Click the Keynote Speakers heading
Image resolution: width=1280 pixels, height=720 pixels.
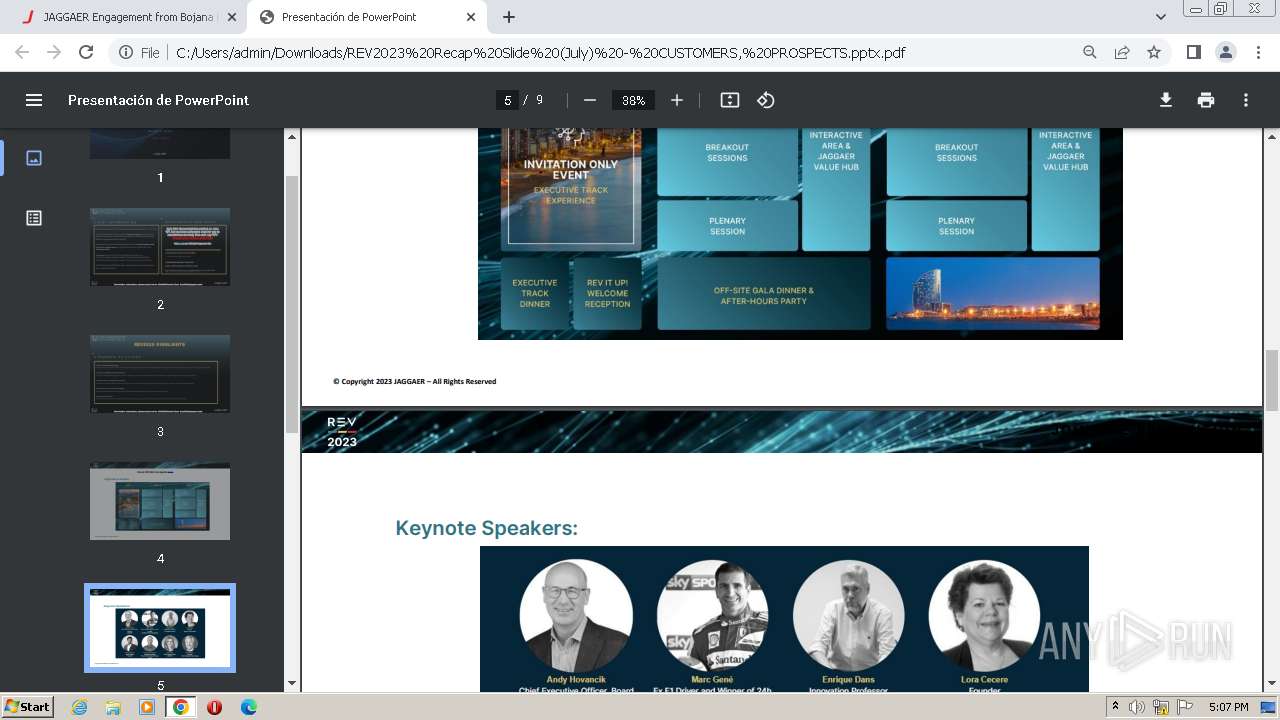[x=487, y=528]
